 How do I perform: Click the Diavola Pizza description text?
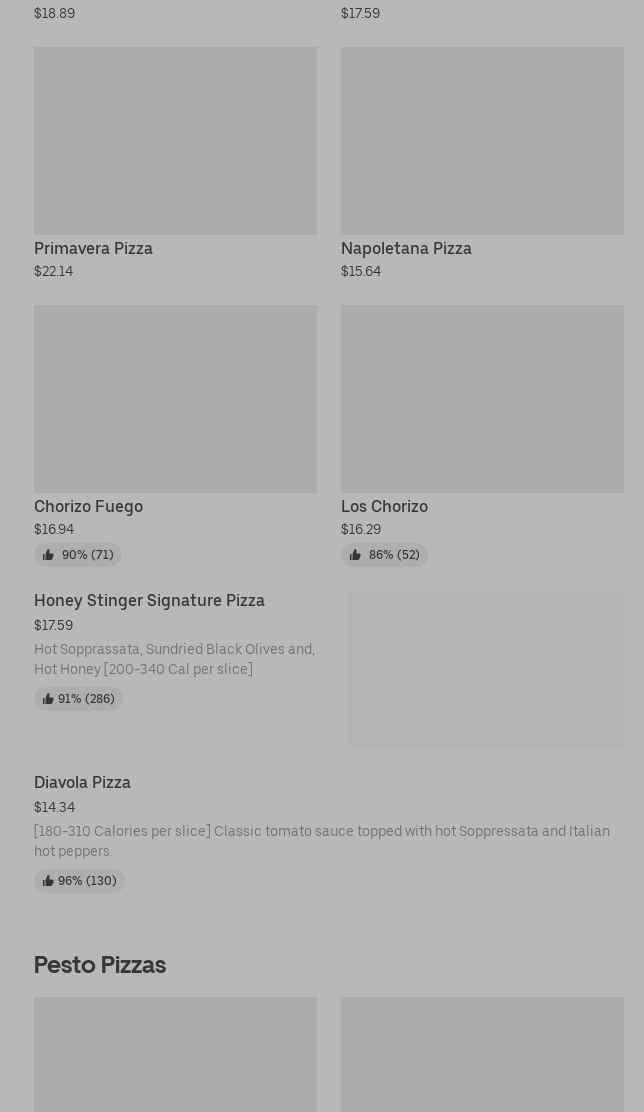[x=321, y=841]
